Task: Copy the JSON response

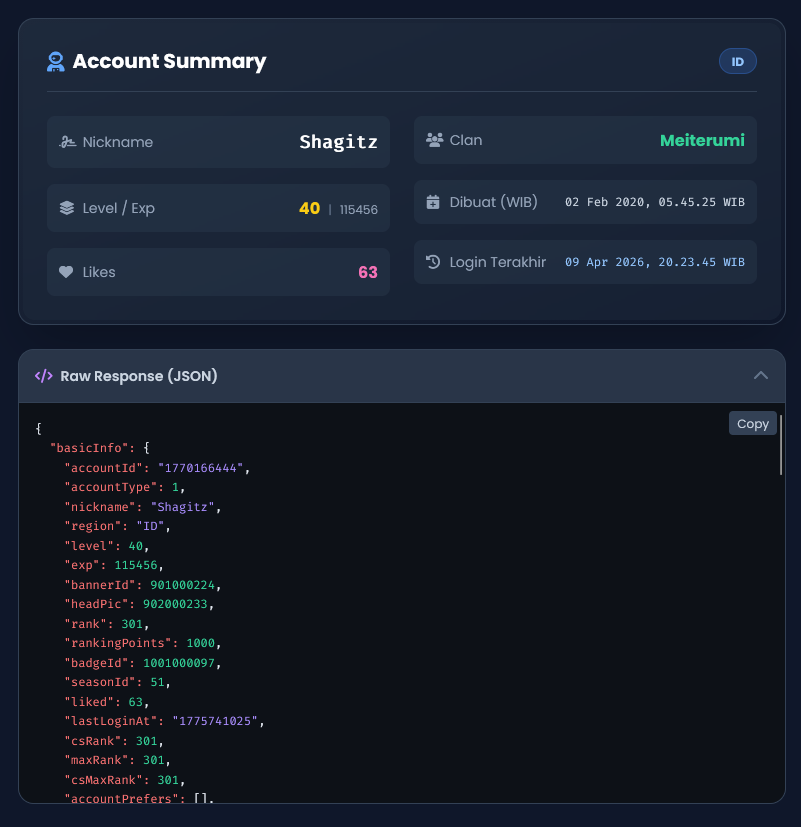Action: point(752,424)
